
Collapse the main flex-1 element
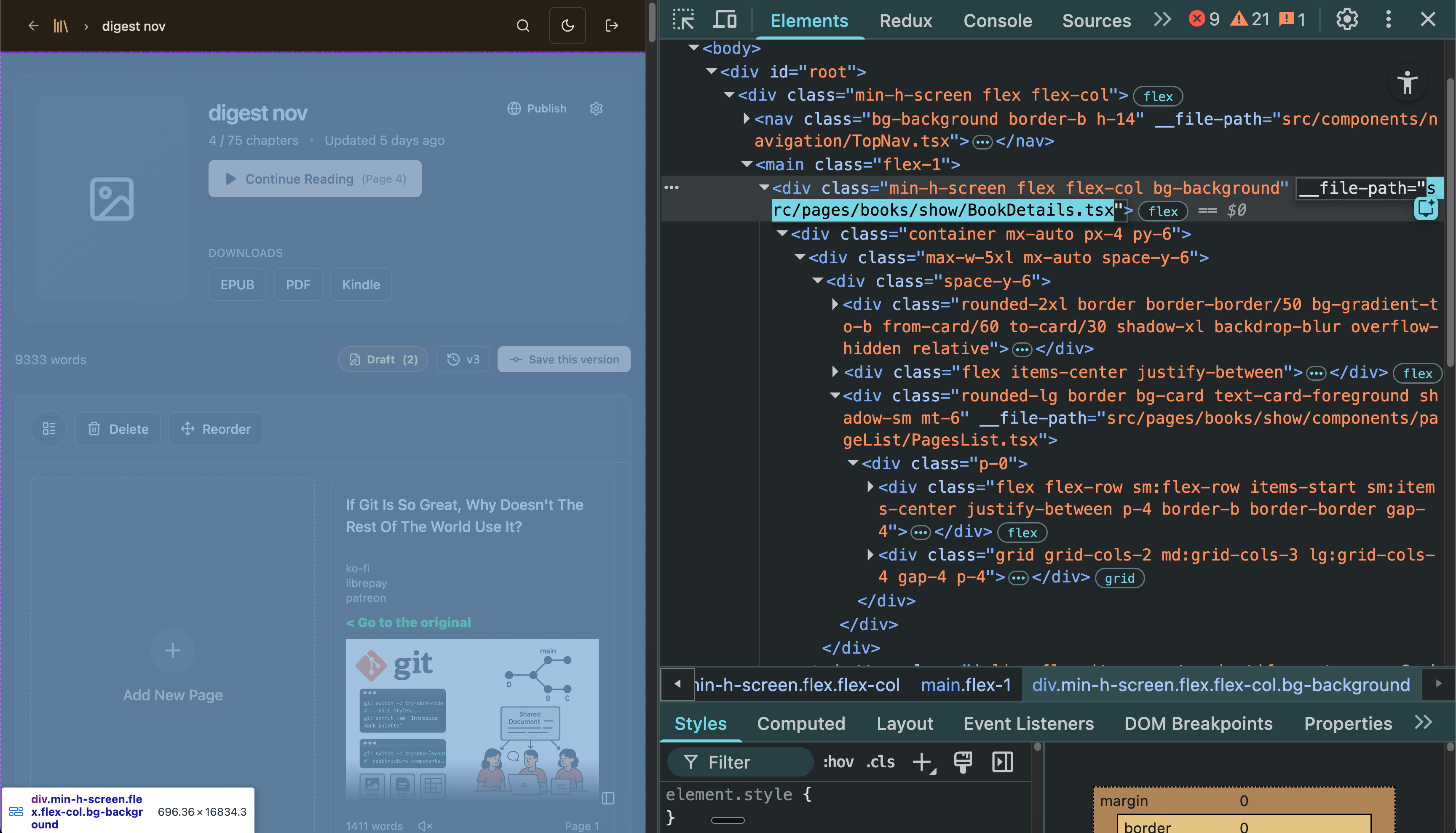pos(746,165)
